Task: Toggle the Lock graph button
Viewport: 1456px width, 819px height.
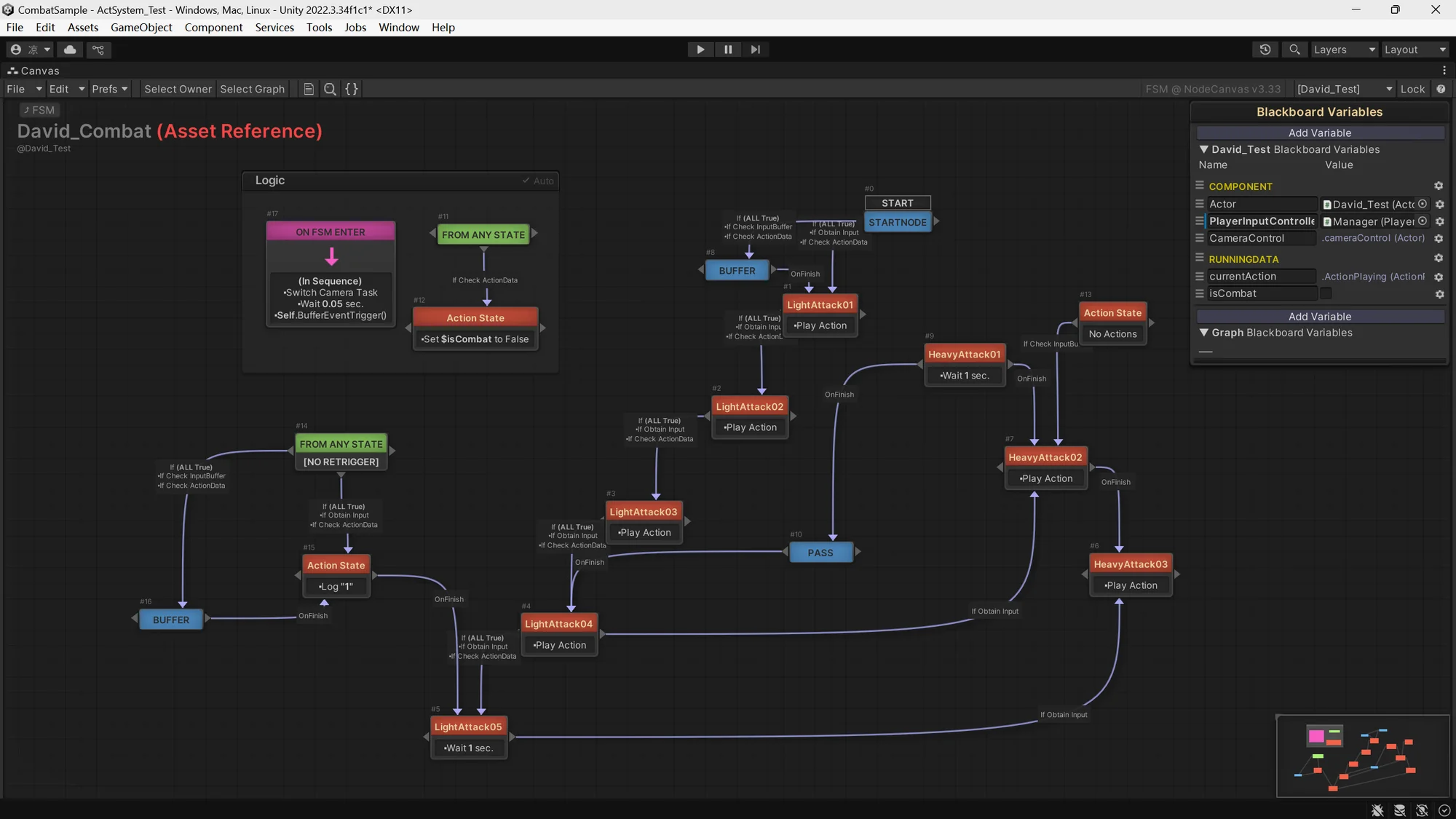Action: 1412,89
